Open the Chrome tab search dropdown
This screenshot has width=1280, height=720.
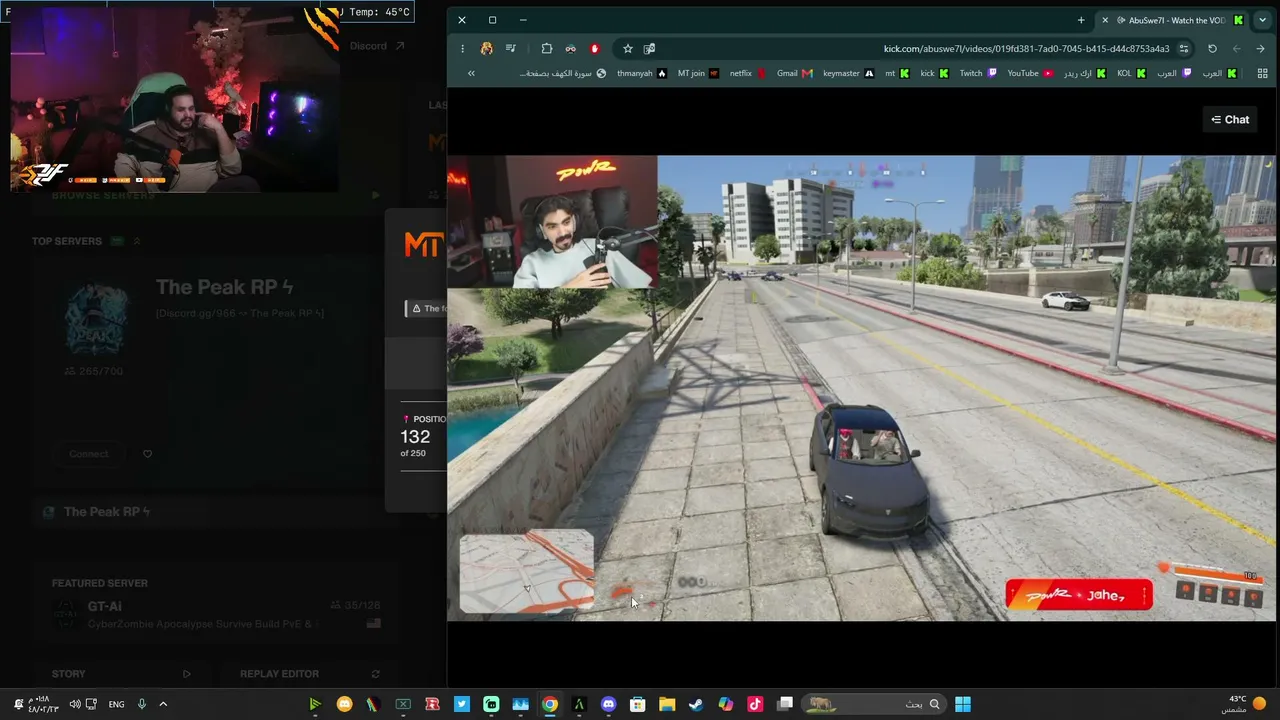[1262, 20]
